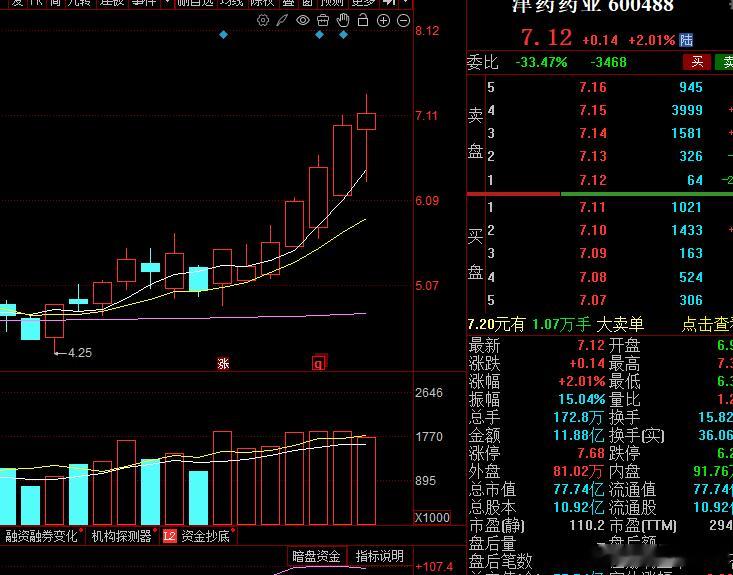Click the 委比 difference -3468

click(x=608, y=62)
